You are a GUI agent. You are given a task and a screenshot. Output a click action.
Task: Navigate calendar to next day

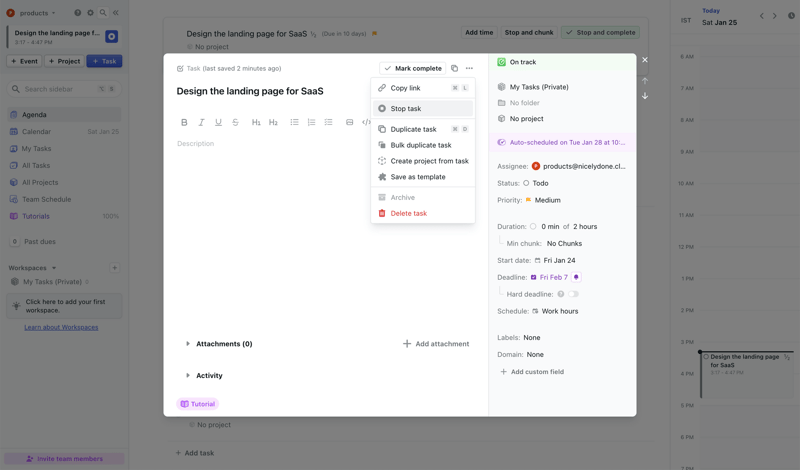774,16
